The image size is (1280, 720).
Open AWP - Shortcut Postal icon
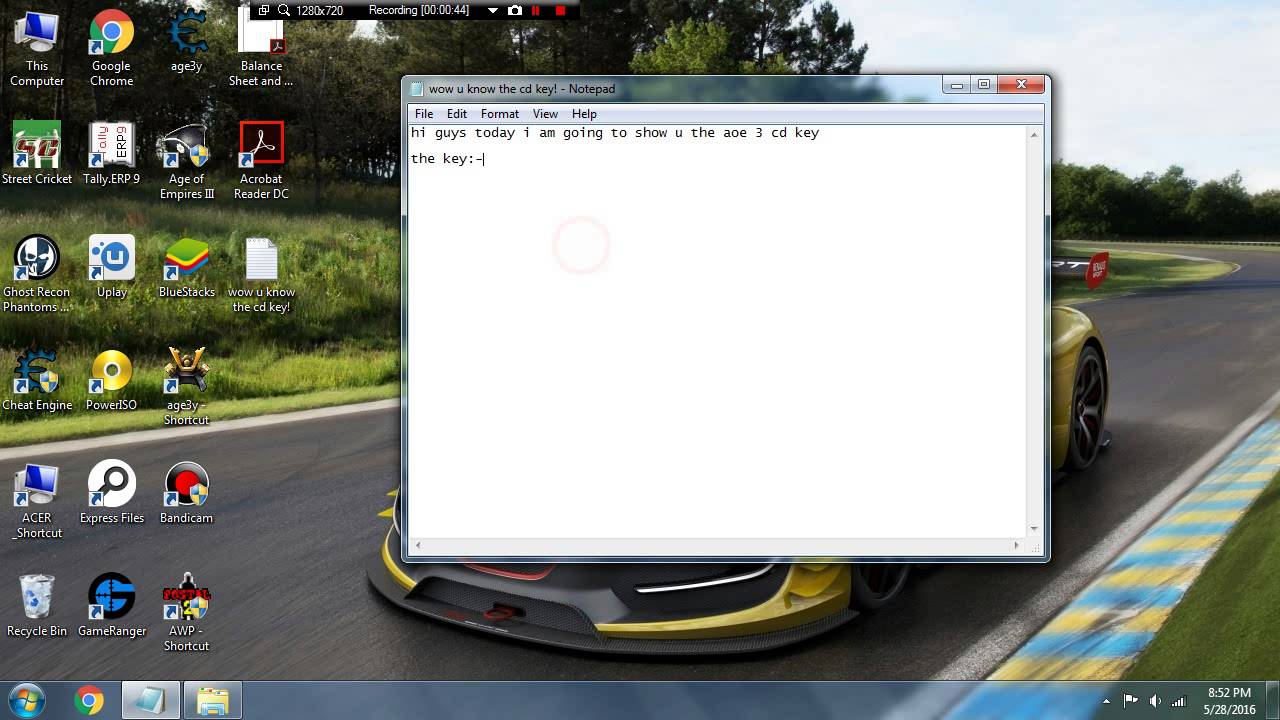(x=186, y=613)
